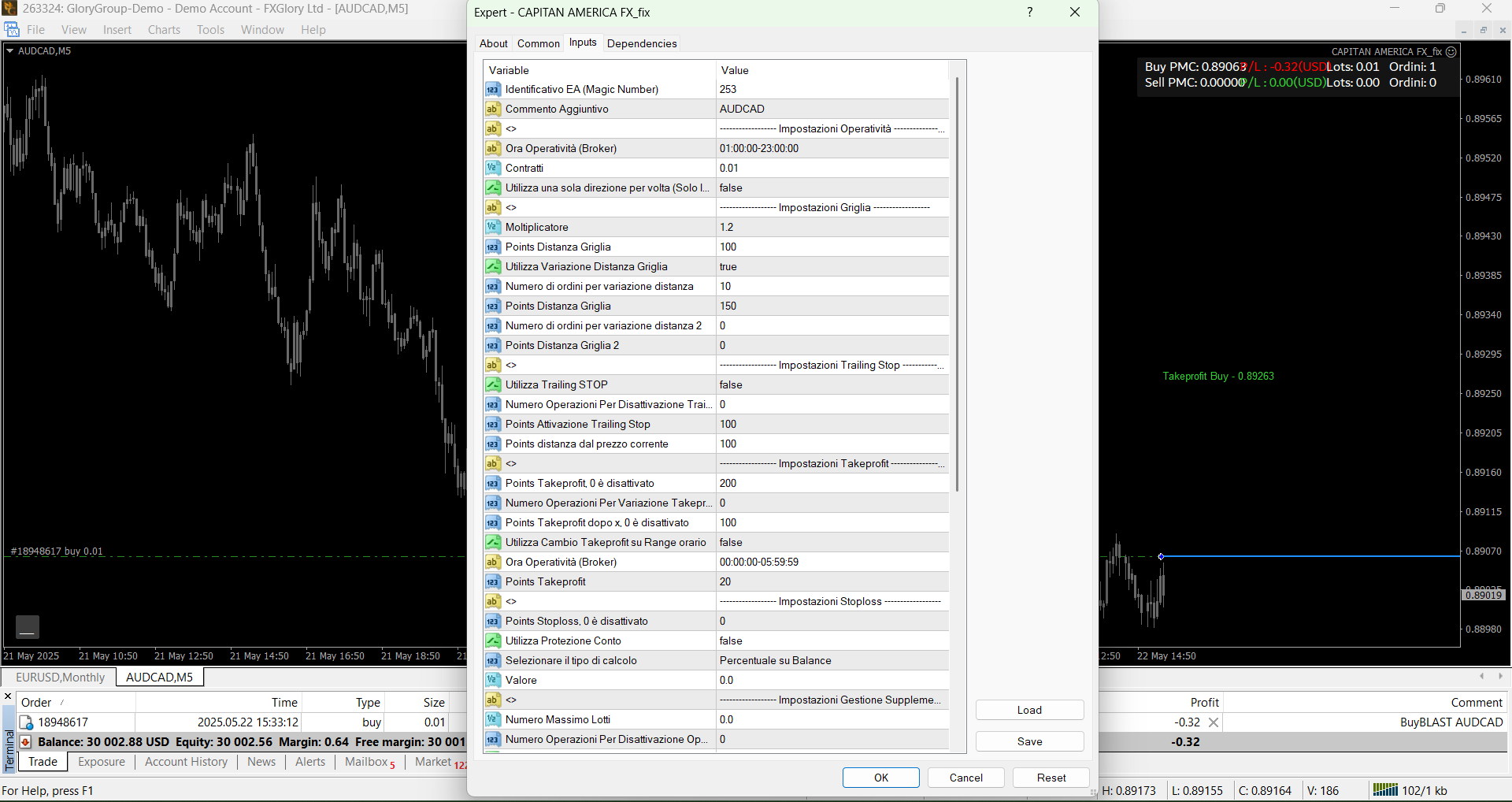Click the dialog's help question mark
Screen dimensions: 1512x802
pyautogui.click(x=1029, y=13)
